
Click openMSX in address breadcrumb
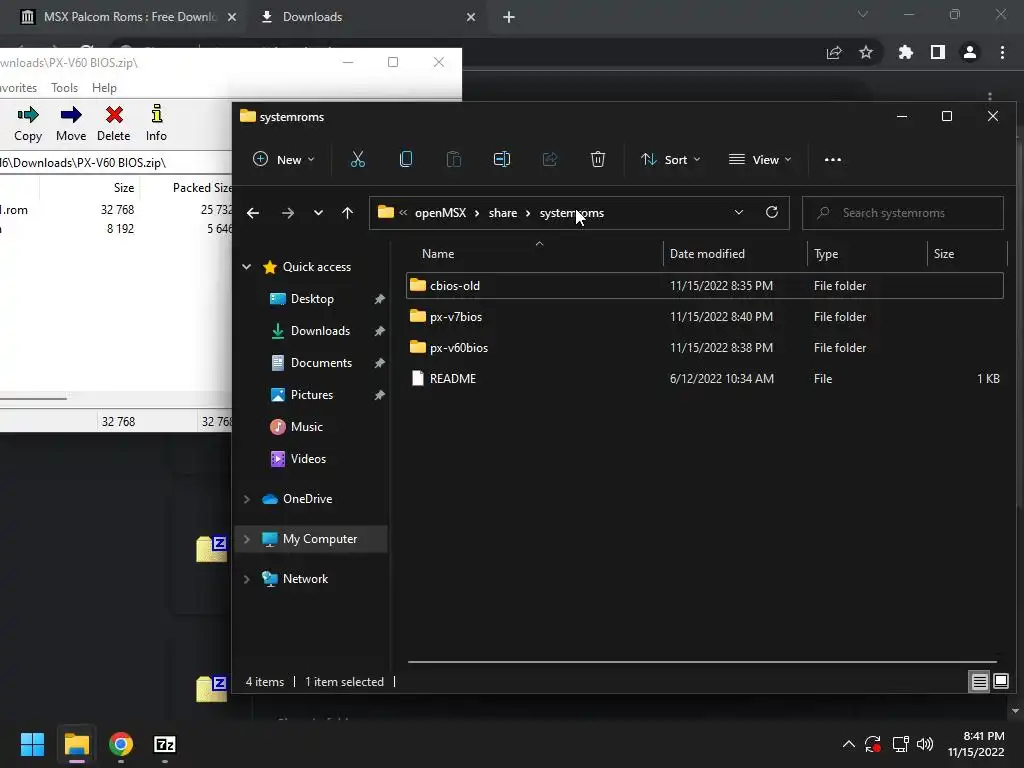tap(441, 213)
